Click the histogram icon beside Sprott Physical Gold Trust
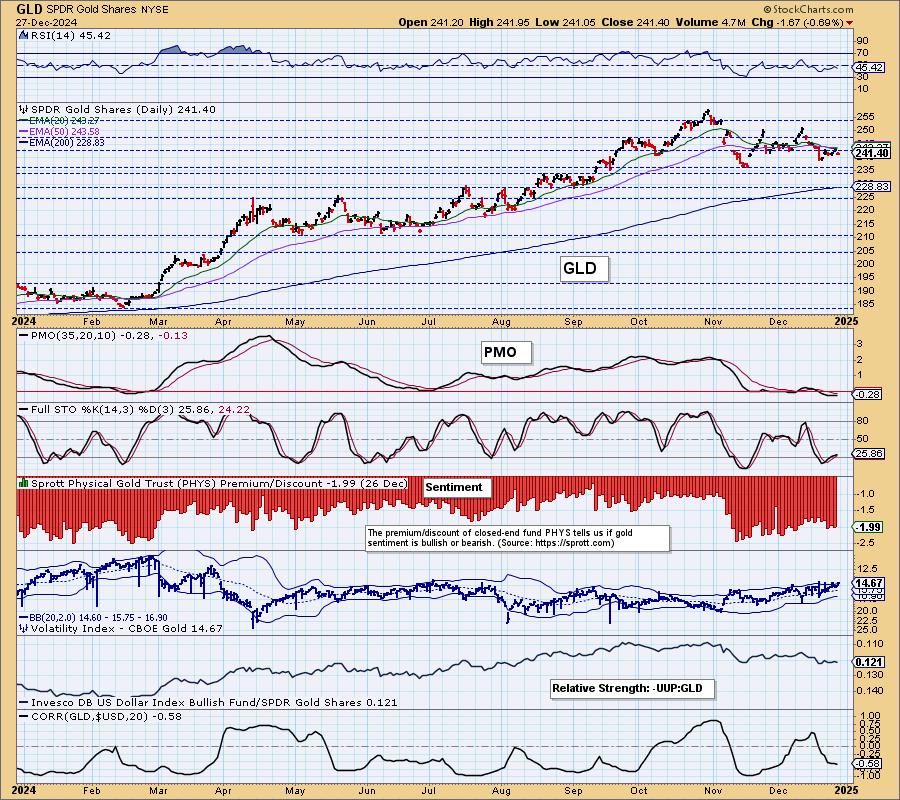The image size is (900, 800). [x=24, y=483]
